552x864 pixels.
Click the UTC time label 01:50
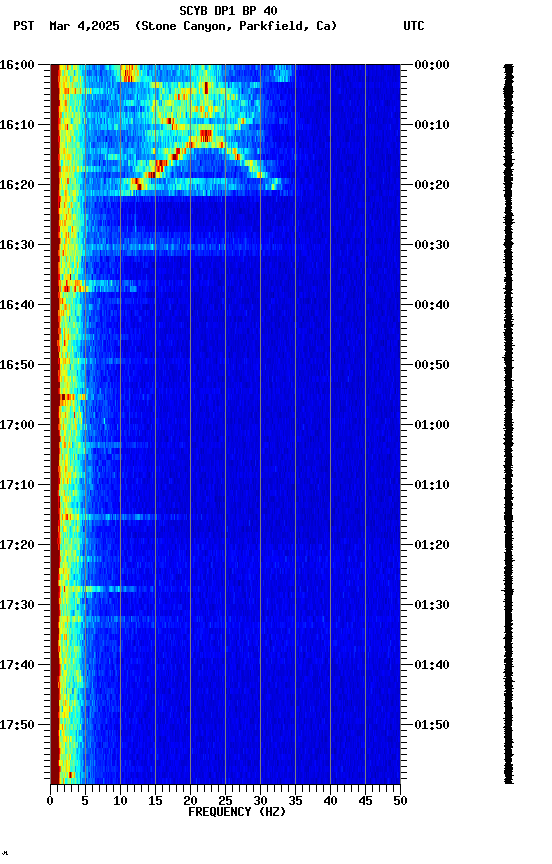pyautogui.click(x=432, y=725)
